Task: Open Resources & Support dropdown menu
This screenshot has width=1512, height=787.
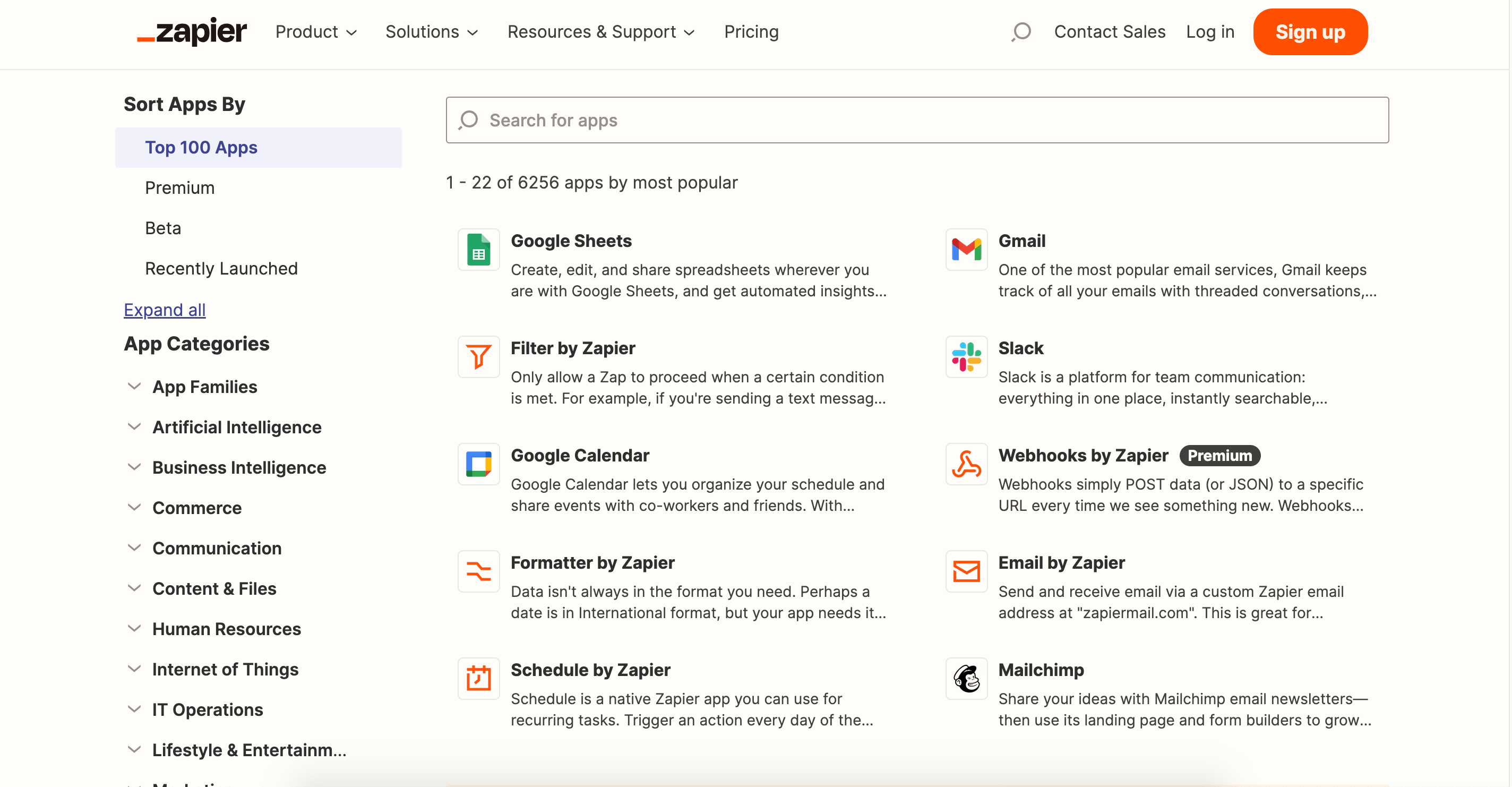Action: coord(601,32)
